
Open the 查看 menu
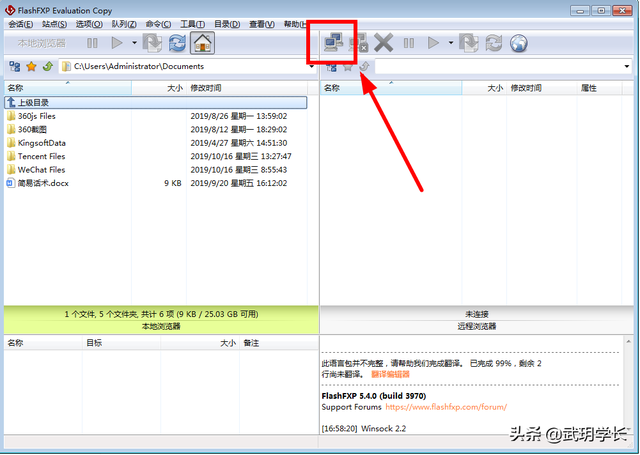(262, 24)
